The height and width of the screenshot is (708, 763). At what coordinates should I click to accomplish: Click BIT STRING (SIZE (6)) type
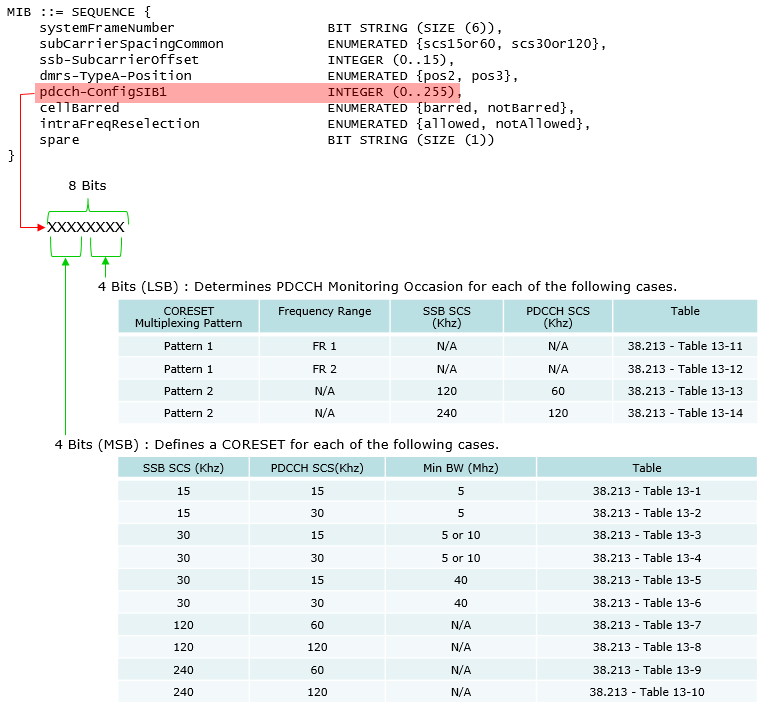coord(415,28)
